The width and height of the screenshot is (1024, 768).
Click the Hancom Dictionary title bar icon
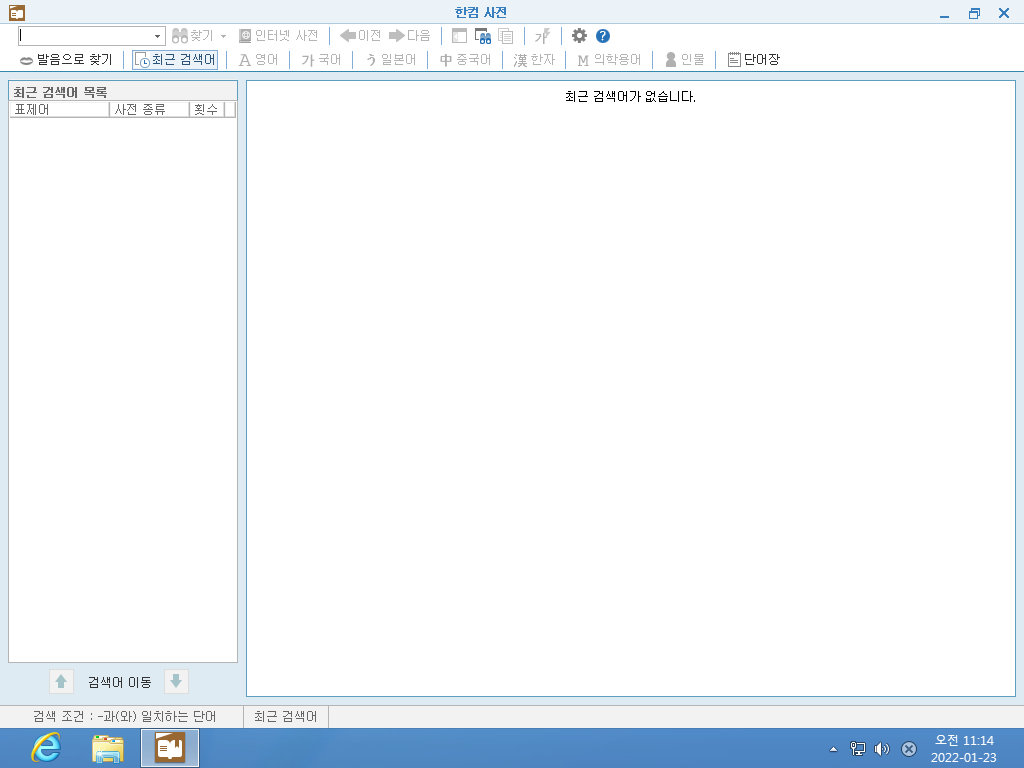coord(17,12)
